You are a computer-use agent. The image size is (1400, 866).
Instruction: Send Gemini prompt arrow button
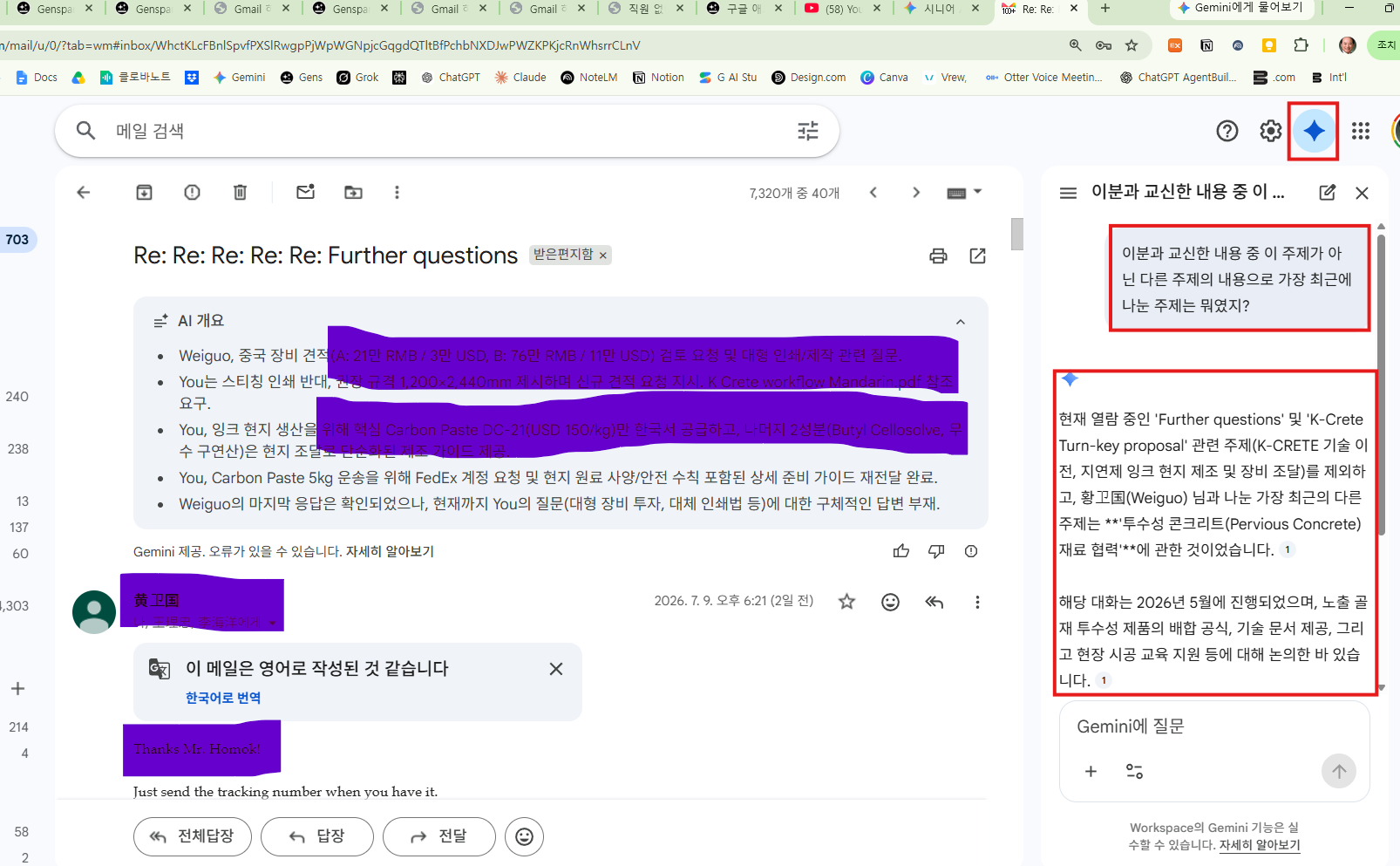tap(1339, 771)
